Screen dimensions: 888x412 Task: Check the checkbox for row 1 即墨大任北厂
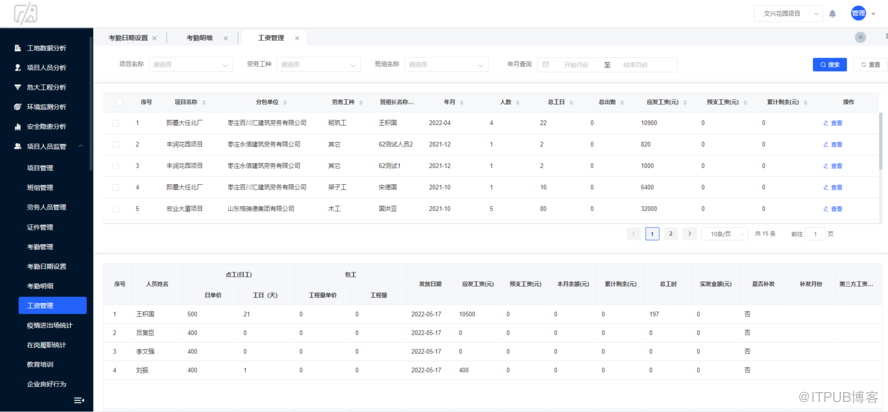(118, 123)
